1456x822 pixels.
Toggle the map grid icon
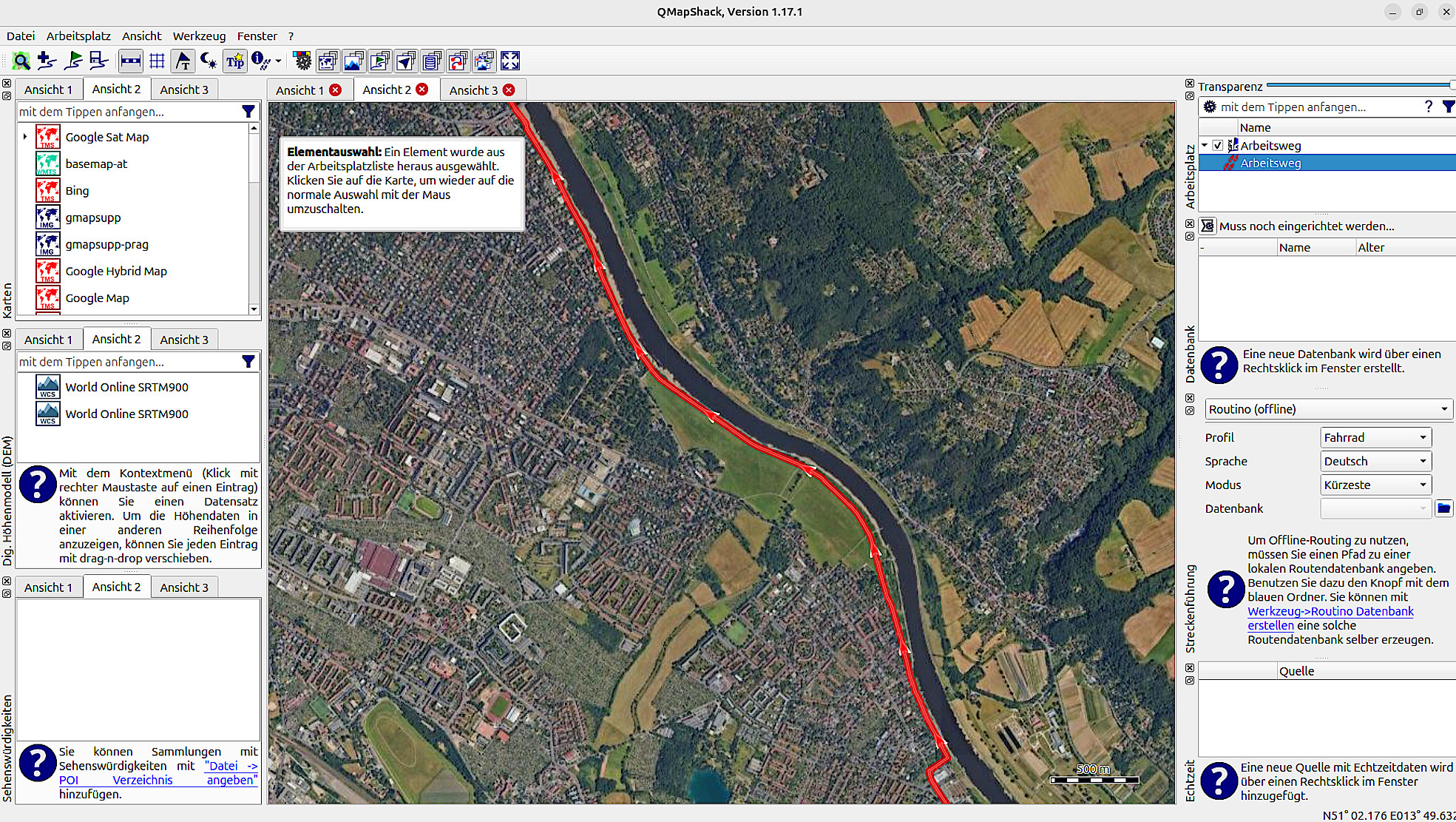click(x=157, y=61)
